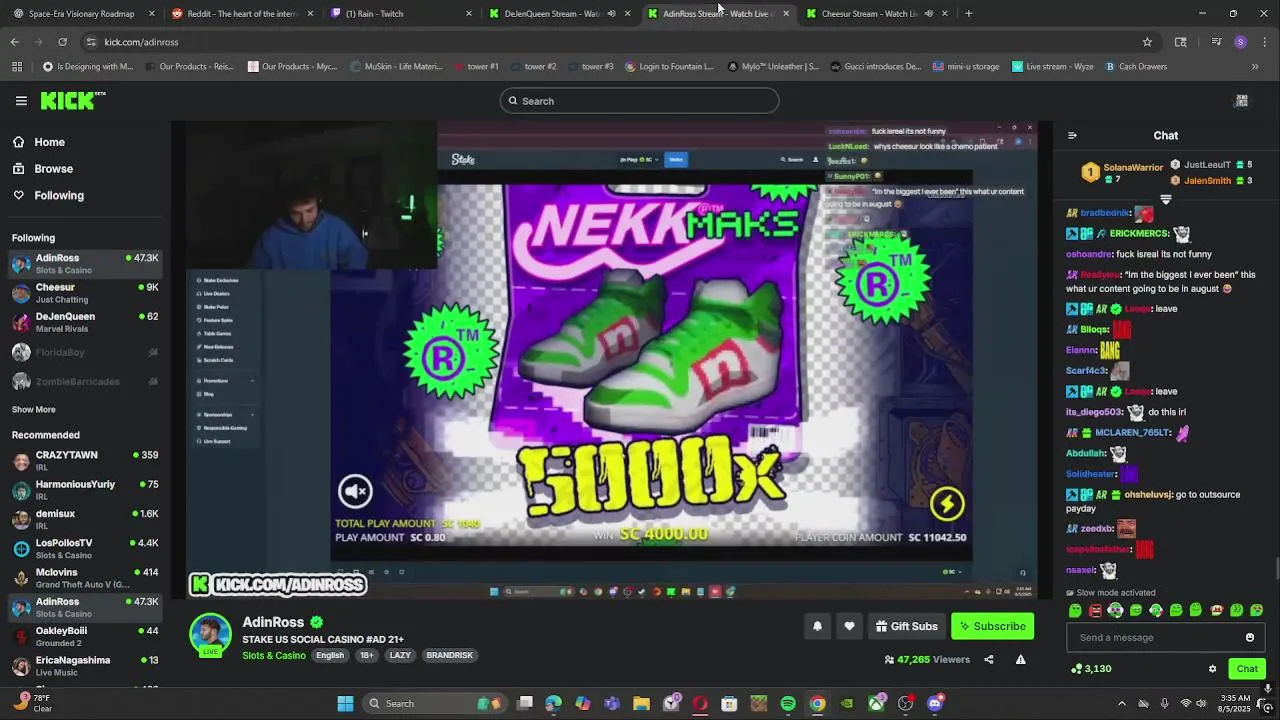Click the Subscribe button
The height and width of the screenshot is (720, 1280).
pyautogui.click(x=992, y=626)
